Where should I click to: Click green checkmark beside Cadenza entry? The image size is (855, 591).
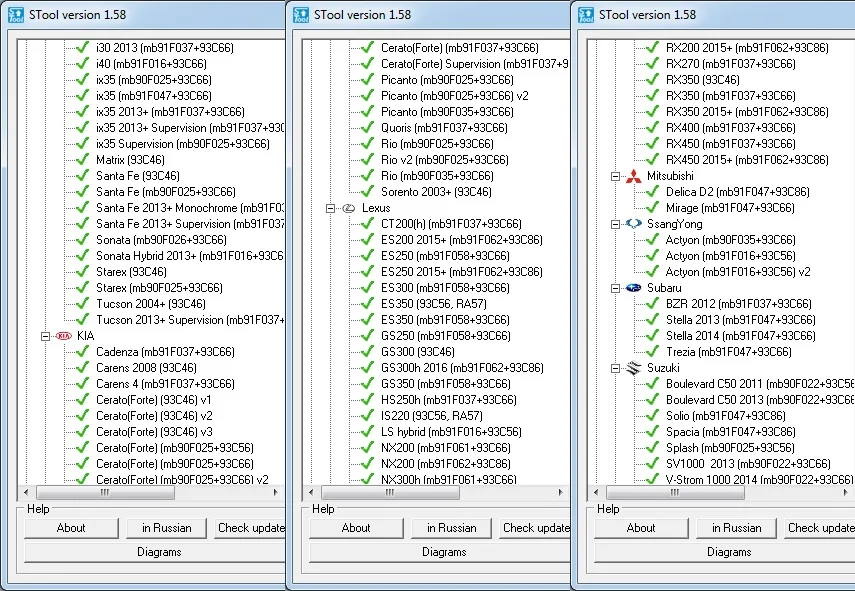pyautogui.click(x=83, y=352)
